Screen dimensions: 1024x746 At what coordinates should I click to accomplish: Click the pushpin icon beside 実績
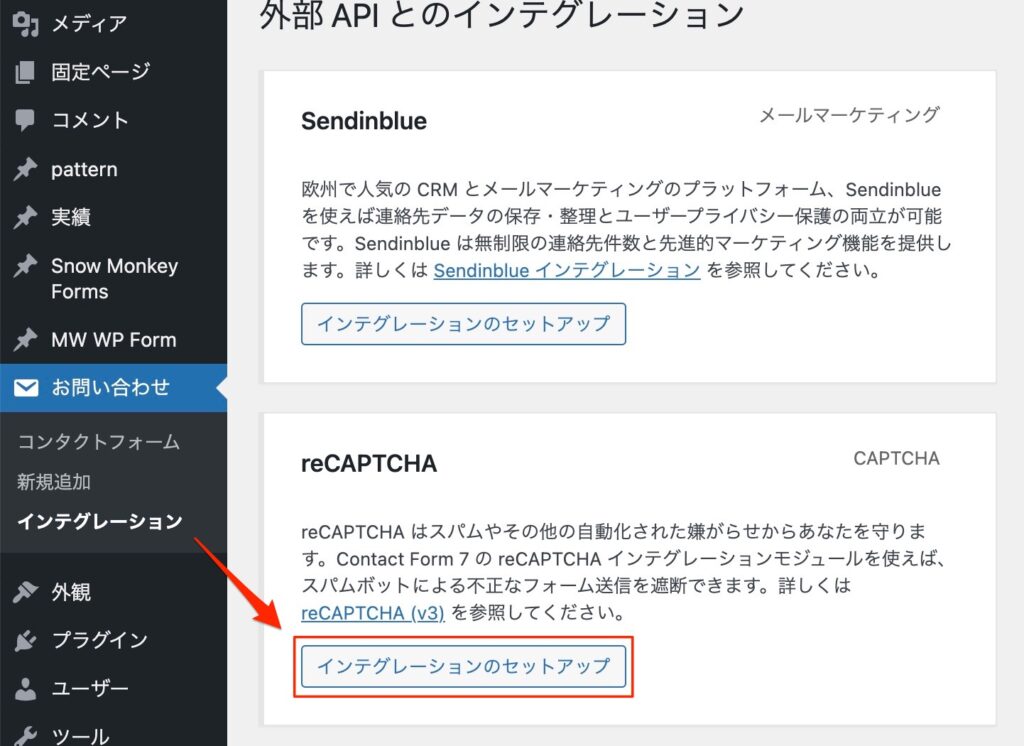click(26, 218)
